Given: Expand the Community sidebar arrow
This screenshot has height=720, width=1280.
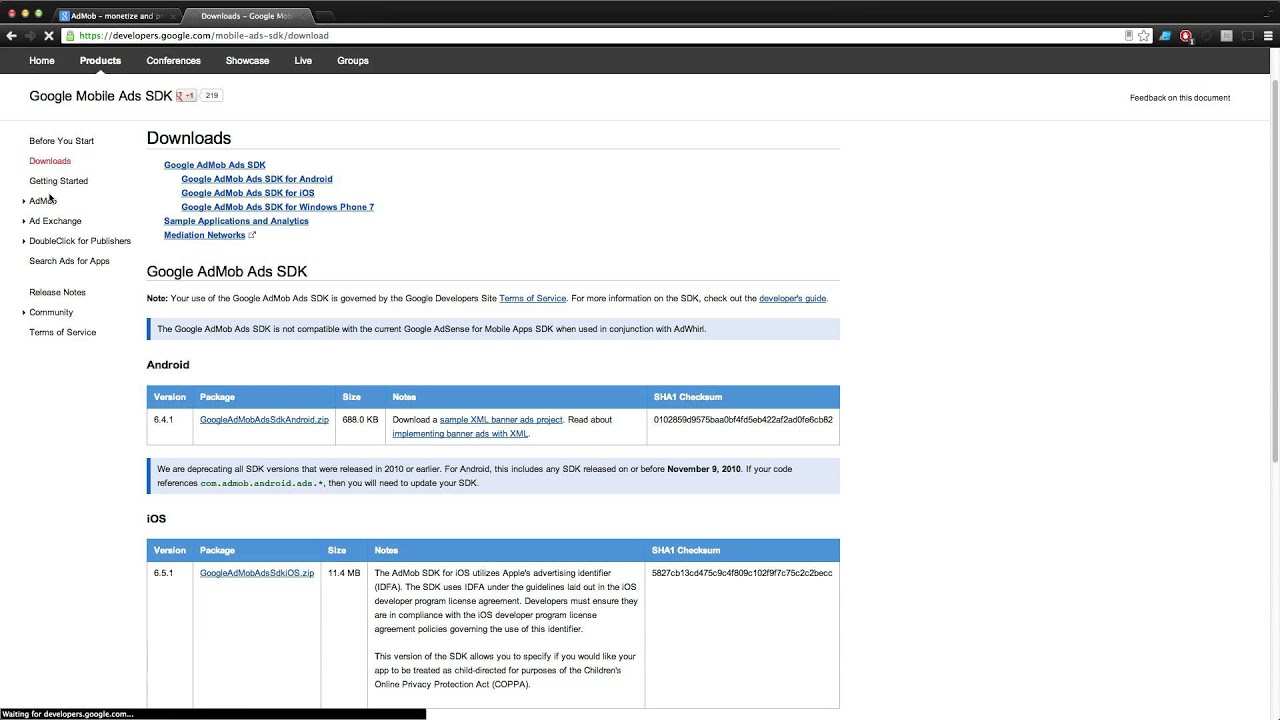Looking at the screenshot, I should (x=24, y=313).
